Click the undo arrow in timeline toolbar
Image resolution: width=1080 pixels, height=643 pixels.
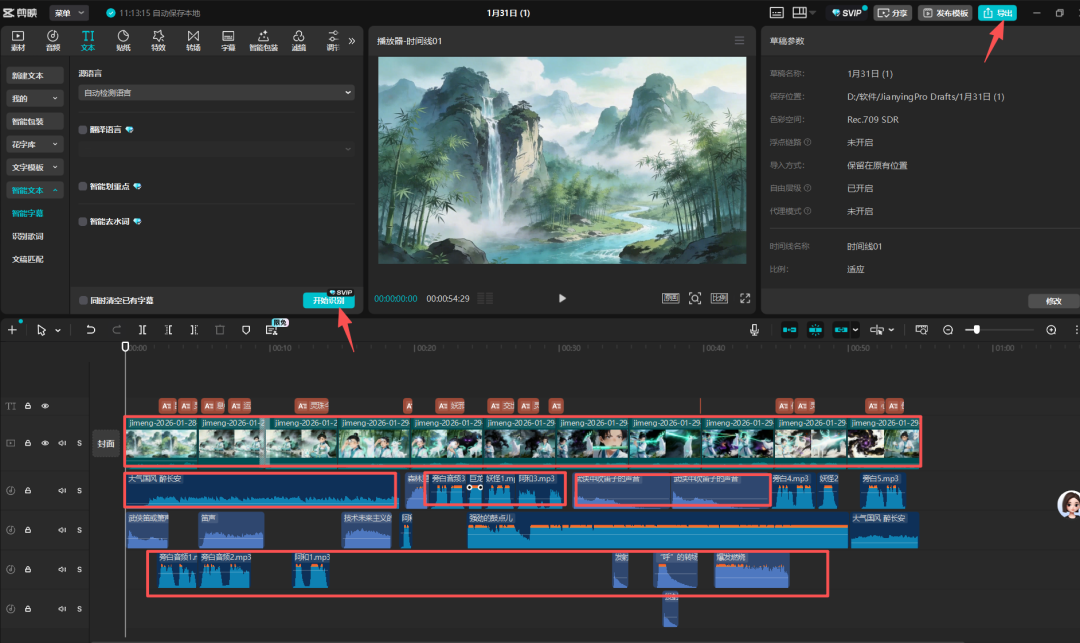tap(90, 329)
